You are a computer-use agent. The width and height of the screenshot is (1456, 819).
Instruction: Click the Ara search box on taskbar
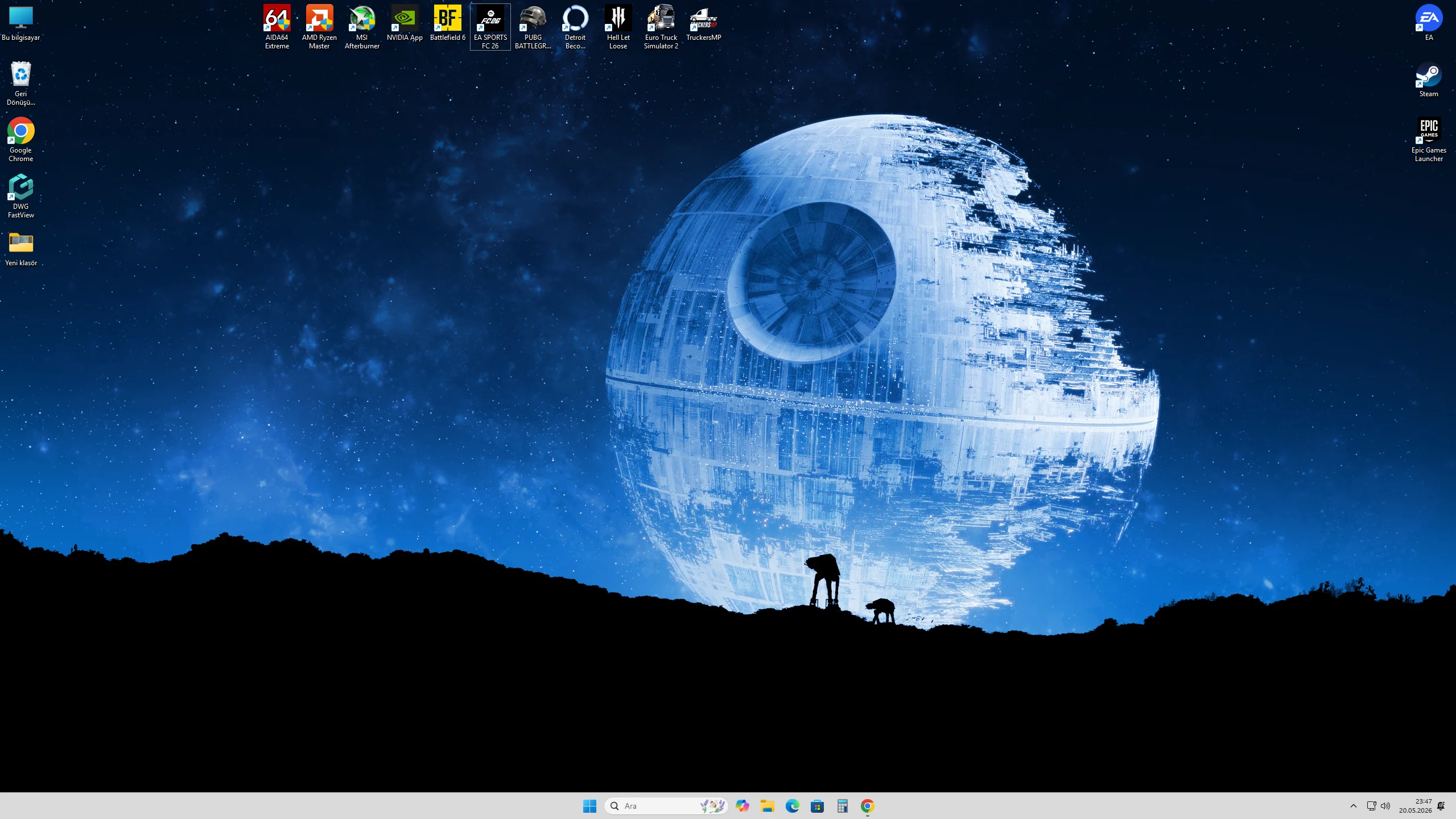666,806
